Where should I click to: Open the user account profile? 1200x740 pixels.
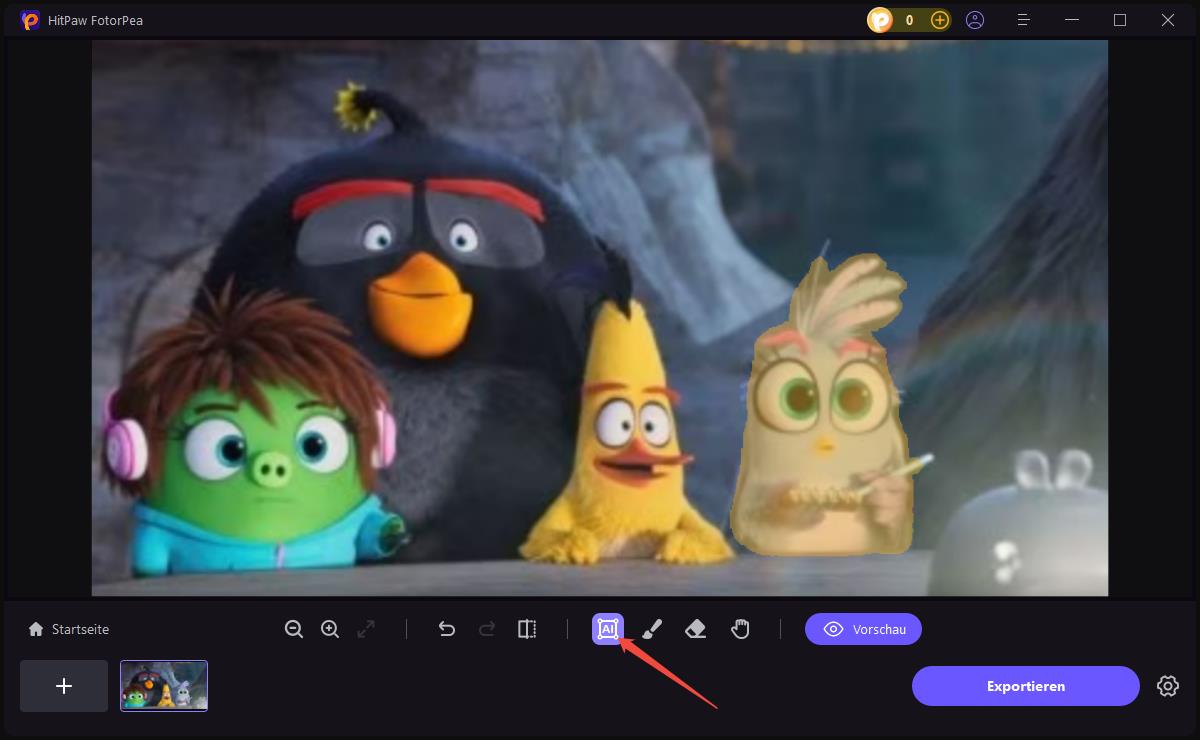tap(975, 20)
